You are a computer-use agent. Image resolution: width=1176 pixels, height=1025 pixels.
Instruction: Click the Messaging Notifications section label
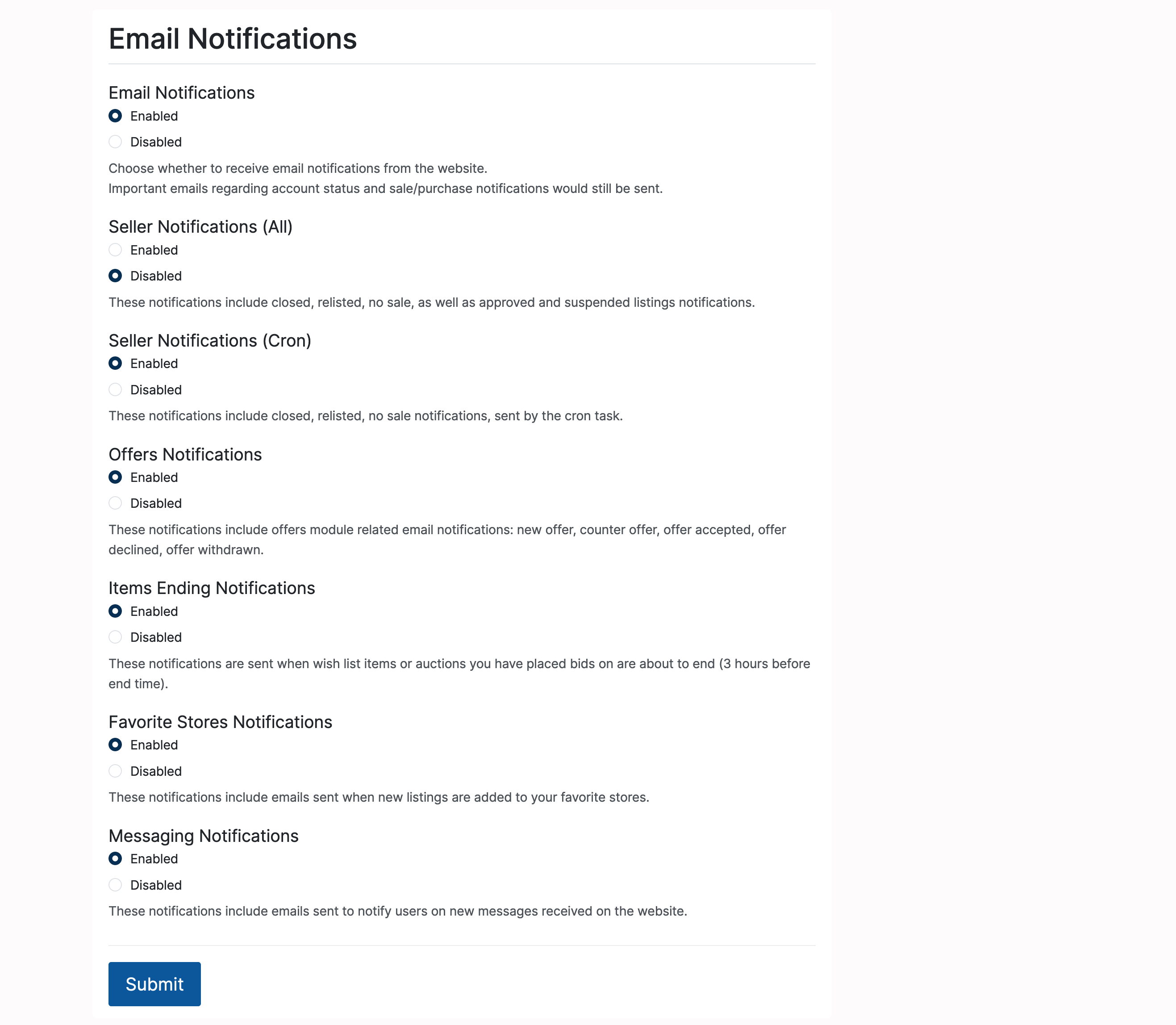(x=204, y=836)
